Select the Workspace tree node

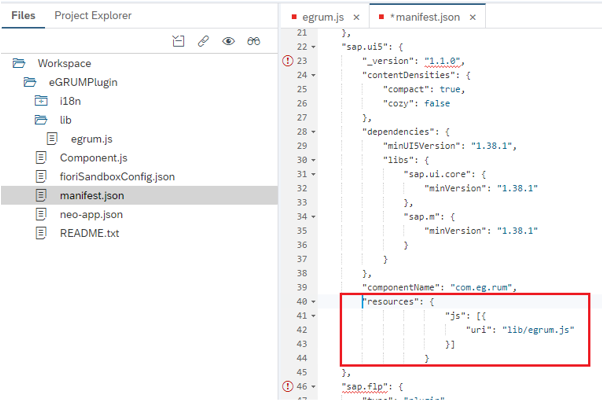(x=64, y=63)
